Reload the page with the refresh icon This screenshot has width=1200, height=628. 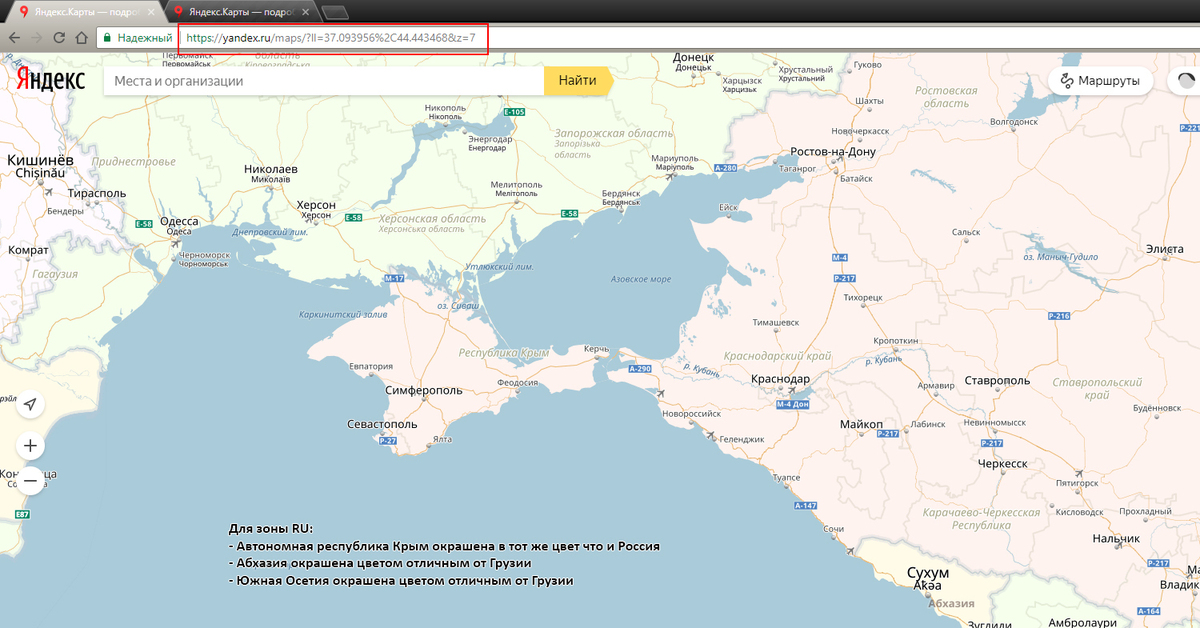coord(59,38)
